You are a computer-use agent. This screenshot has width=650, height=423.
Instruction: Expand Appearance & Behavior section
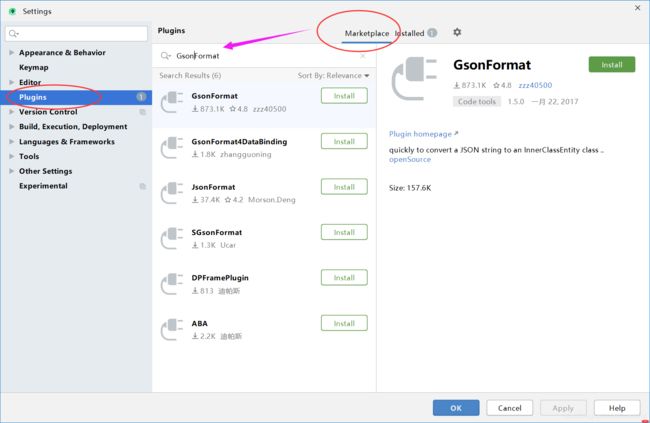coord(12,53)
